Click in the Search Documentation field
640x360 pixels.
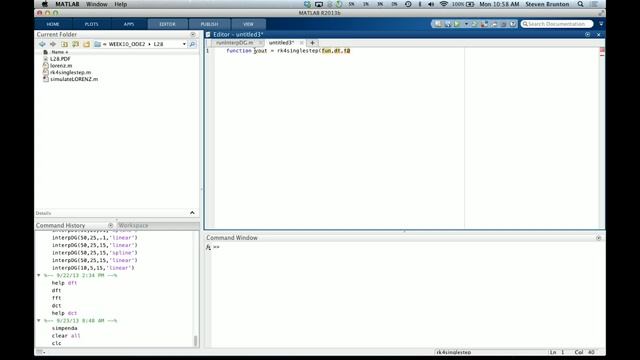[x=557, y=24]
